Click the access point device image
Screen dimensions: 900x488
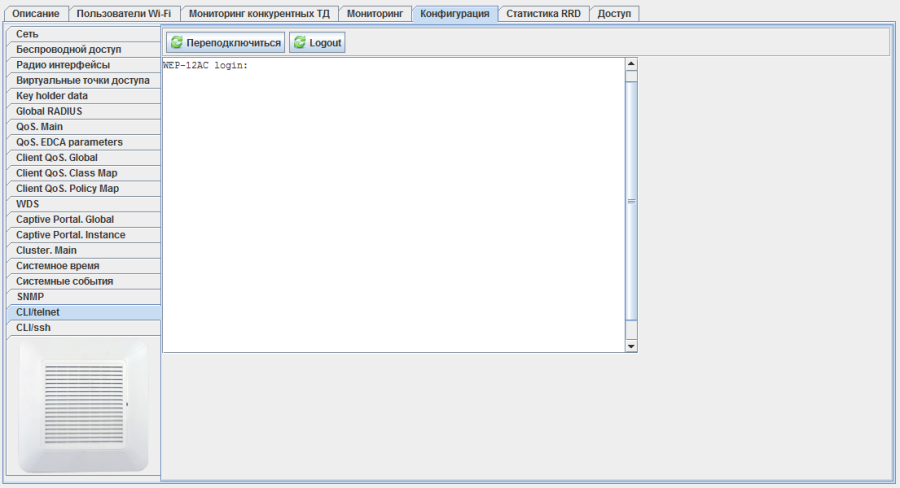(84, 405)
